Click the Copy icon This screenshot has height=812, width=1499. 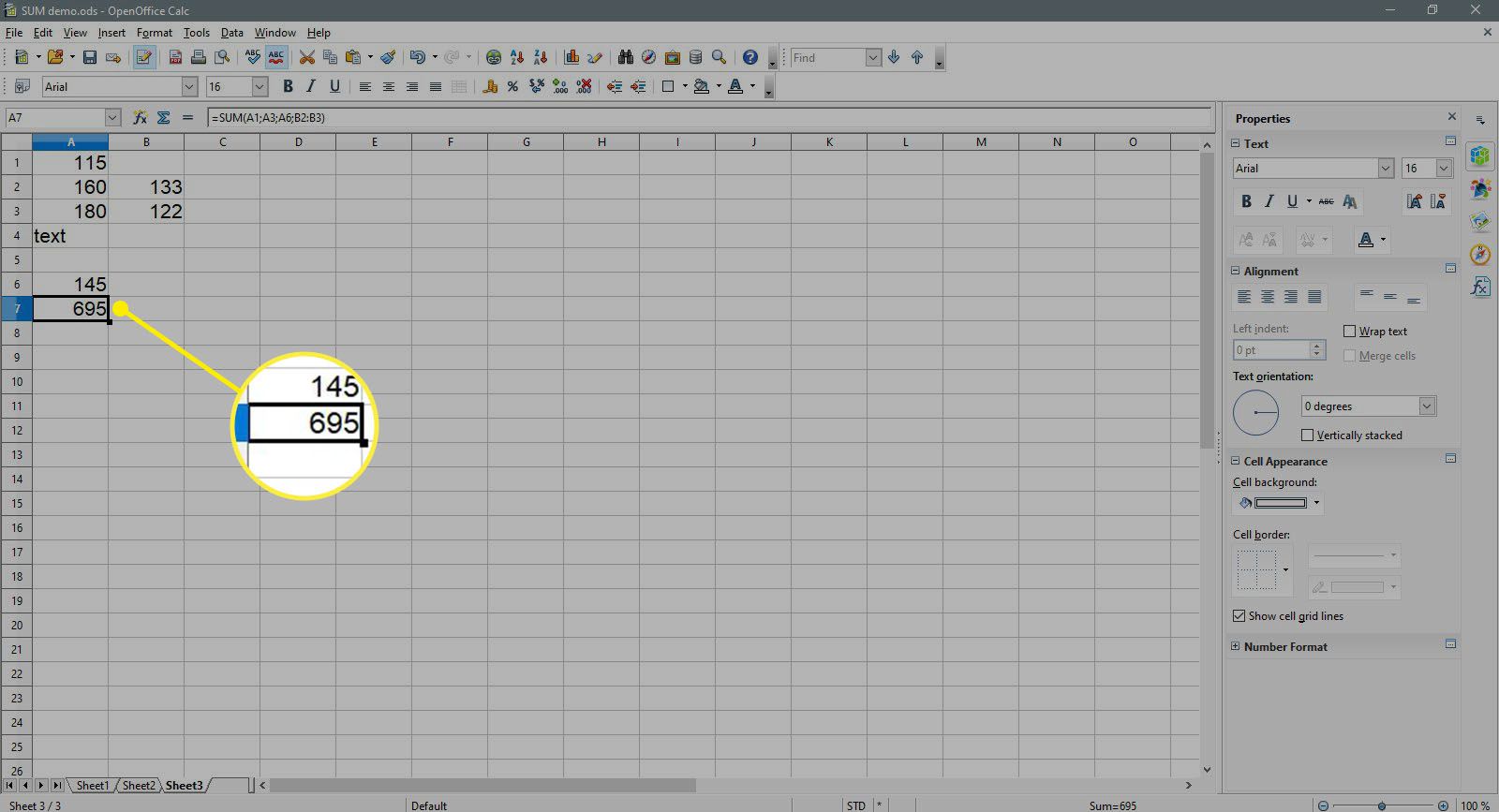click(x=330, y=58)
